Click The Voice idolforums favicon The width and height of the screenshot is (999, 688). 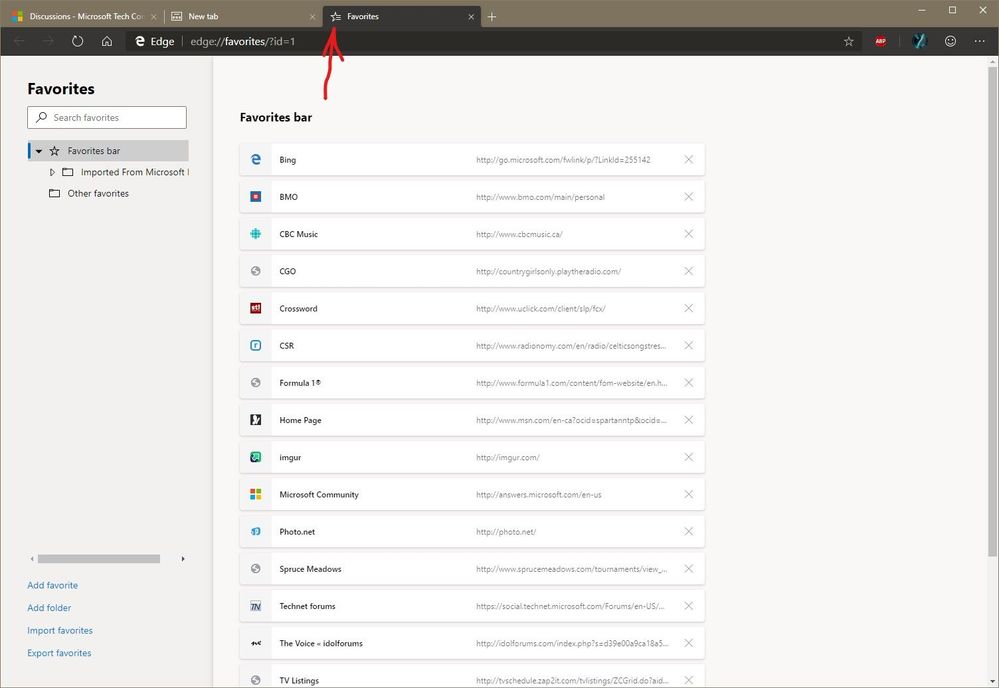255,643
